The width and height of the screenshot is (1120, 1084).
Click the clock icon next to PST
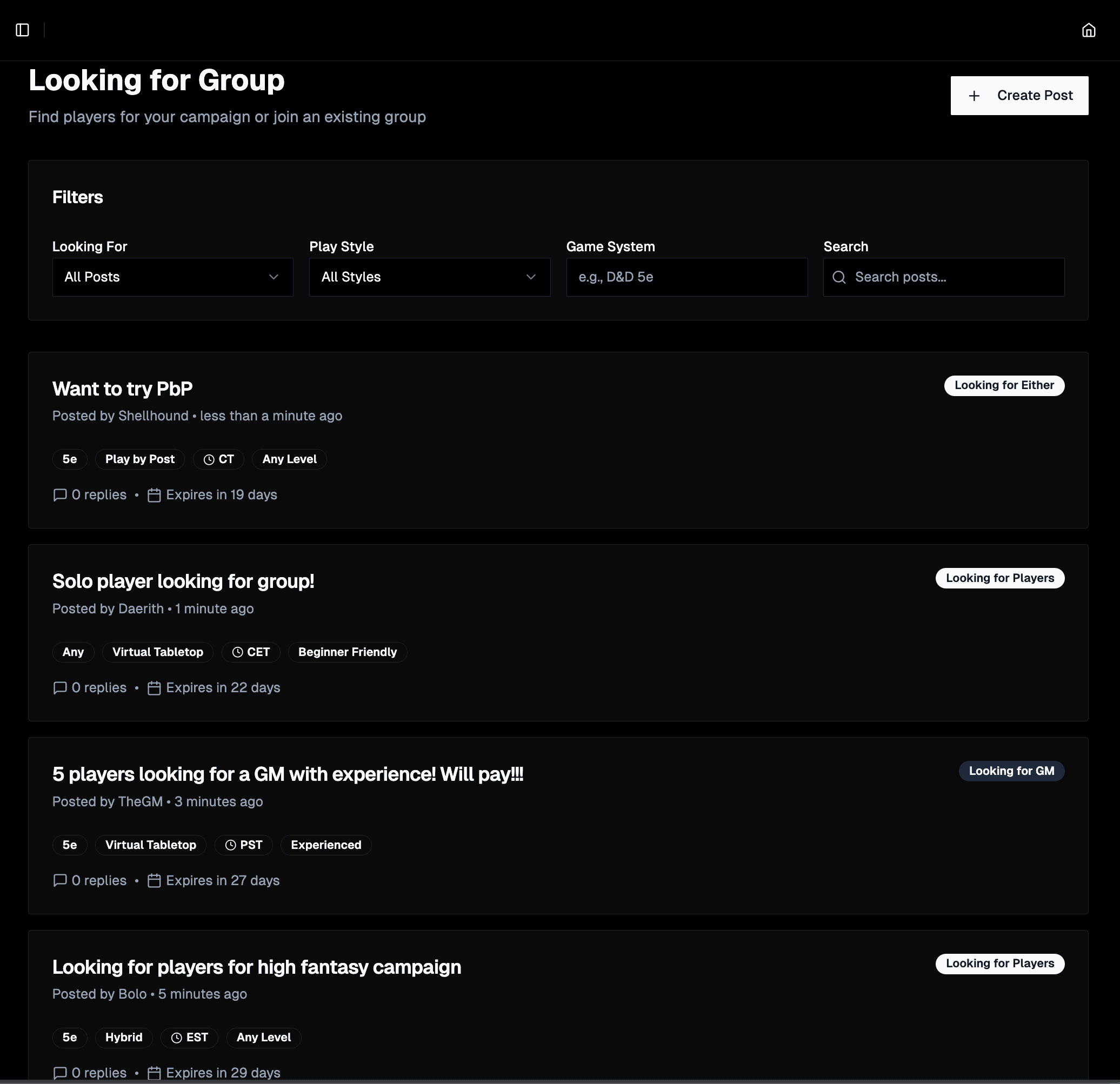tap(230, 845)
